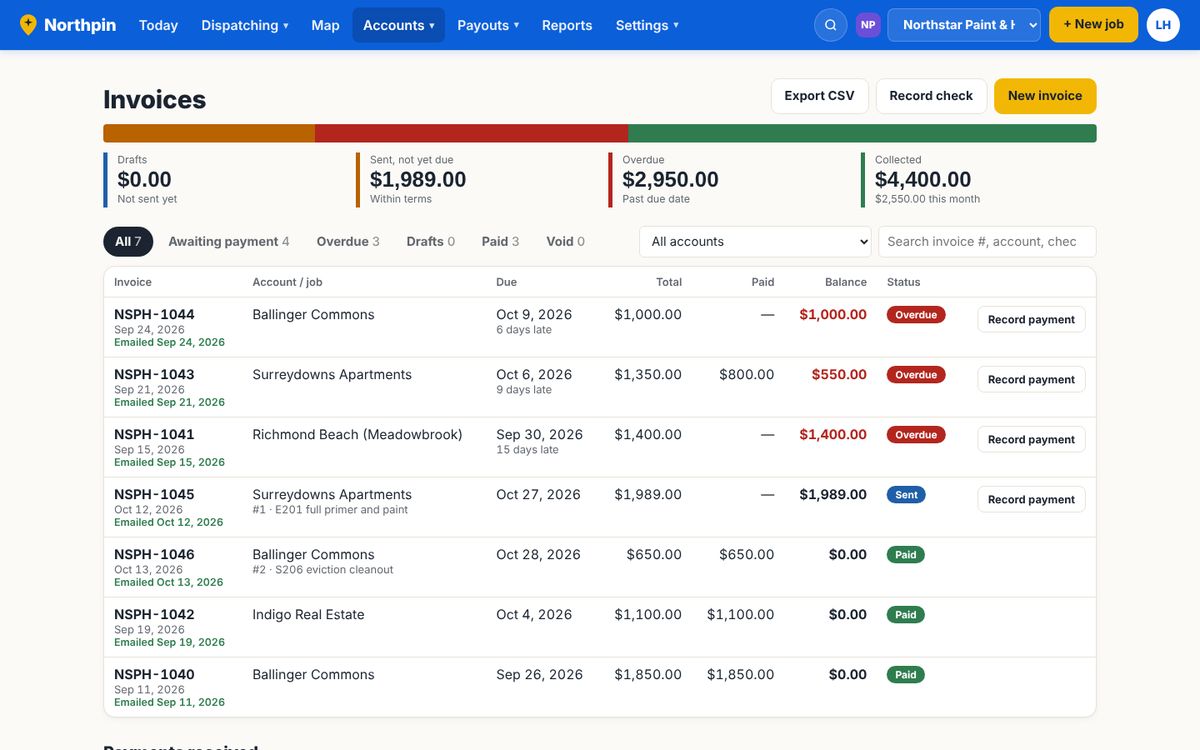Viewport: 1200px width, 750px height.
Task: Record payment for NSPH-1041
Action: 1031,440
